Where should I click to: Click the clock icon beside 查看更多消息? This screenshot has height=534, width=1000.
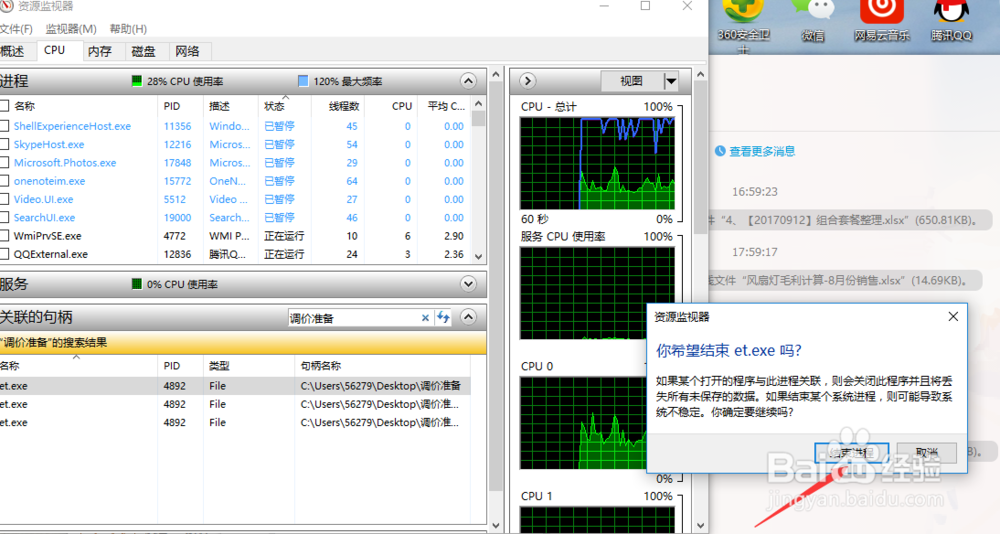pyautogui.click(x=720, y=151)
